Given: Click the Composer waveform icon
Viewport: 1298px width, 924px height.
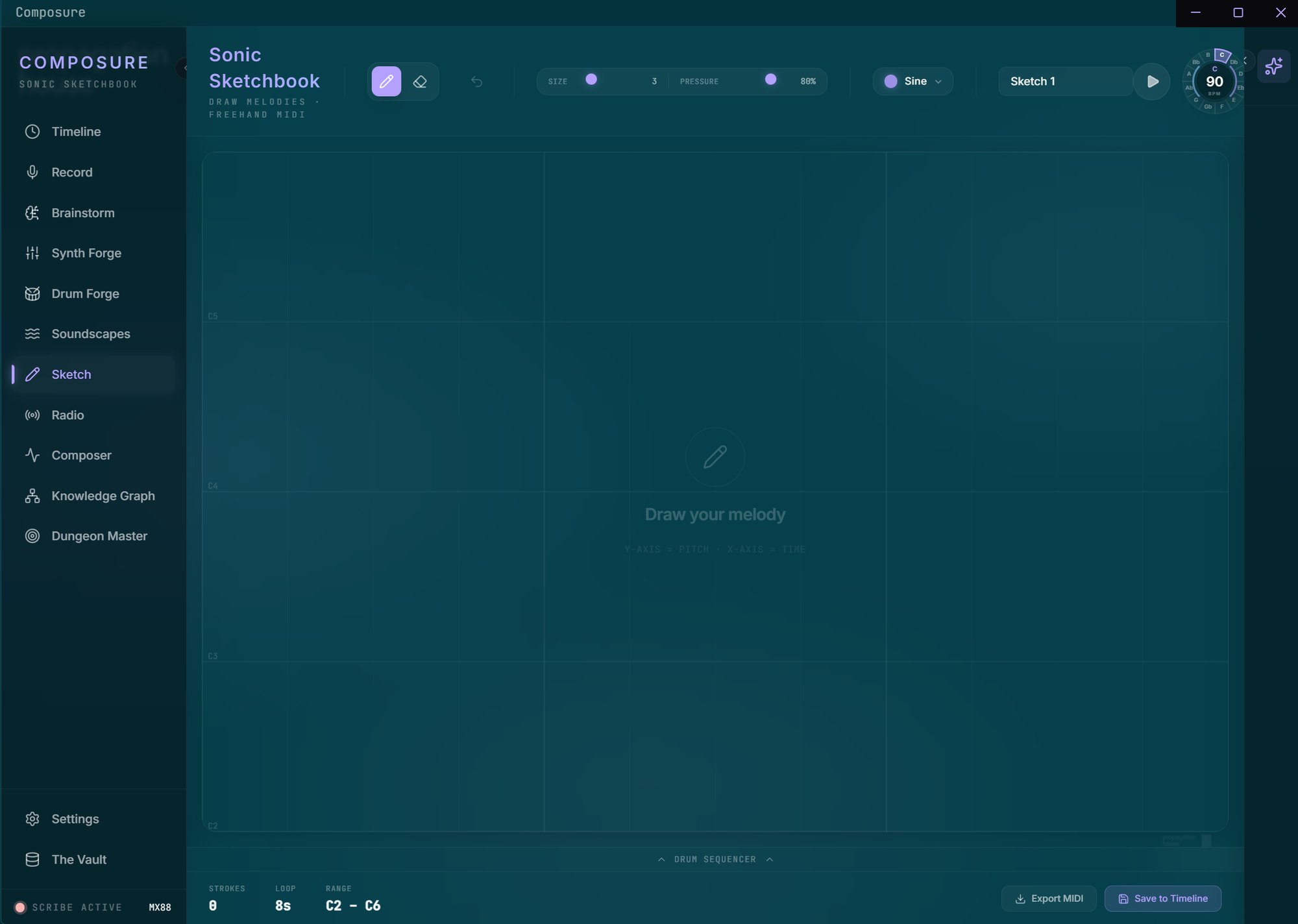Looking at the screenshot, I should coord(32,455).
